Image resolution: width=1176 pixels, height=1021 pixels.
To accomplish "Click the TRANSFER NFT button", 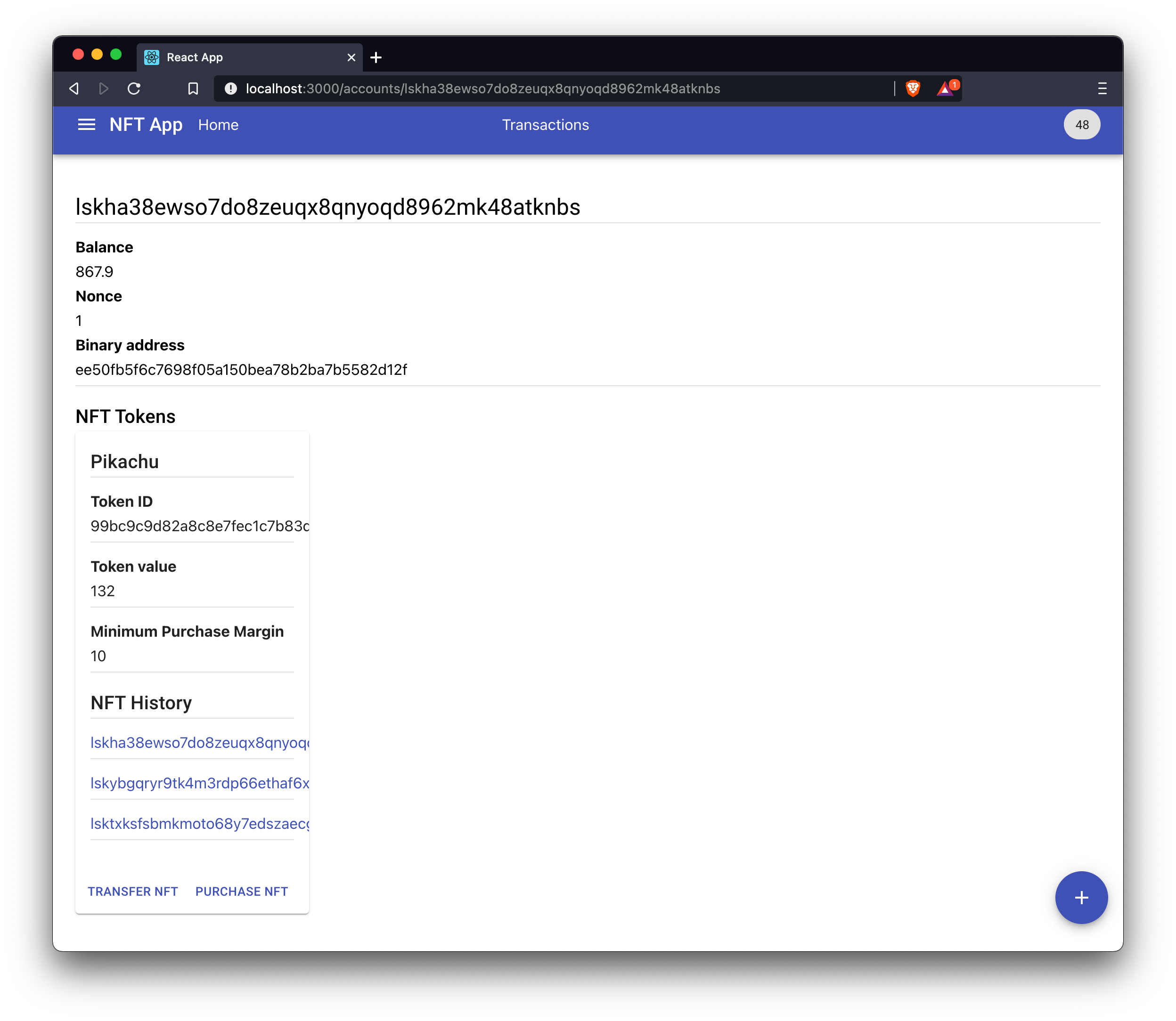I will 133,891.
